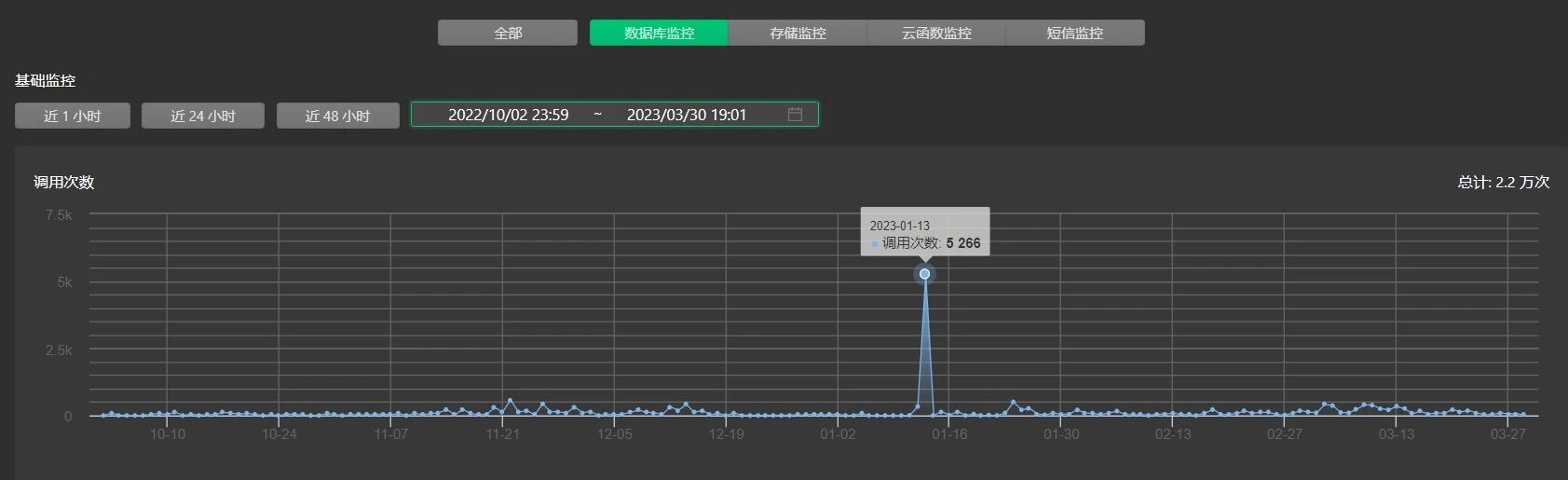
Task: Click the 11-21 x-axis date label
Action: (503, 434)
